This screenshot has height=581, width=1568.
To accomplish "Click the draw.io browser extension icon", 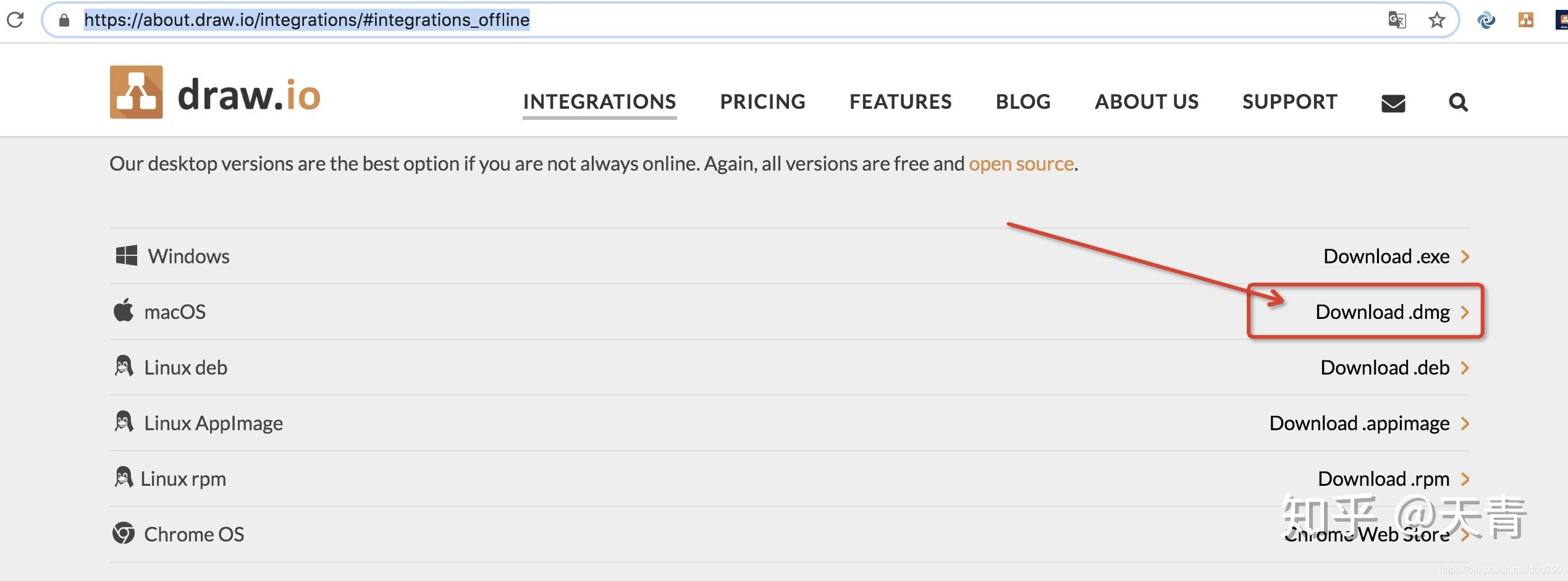I will coord(1526,20).
